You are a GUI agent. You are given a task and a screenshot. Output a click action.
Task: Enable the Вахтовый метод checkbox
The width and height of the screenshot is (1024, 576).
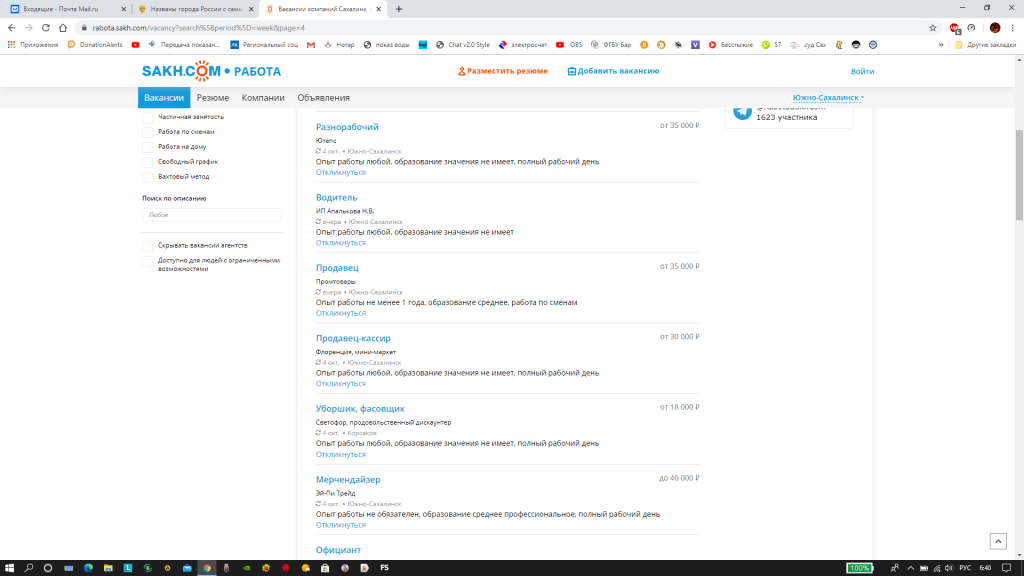click(147, 177)
